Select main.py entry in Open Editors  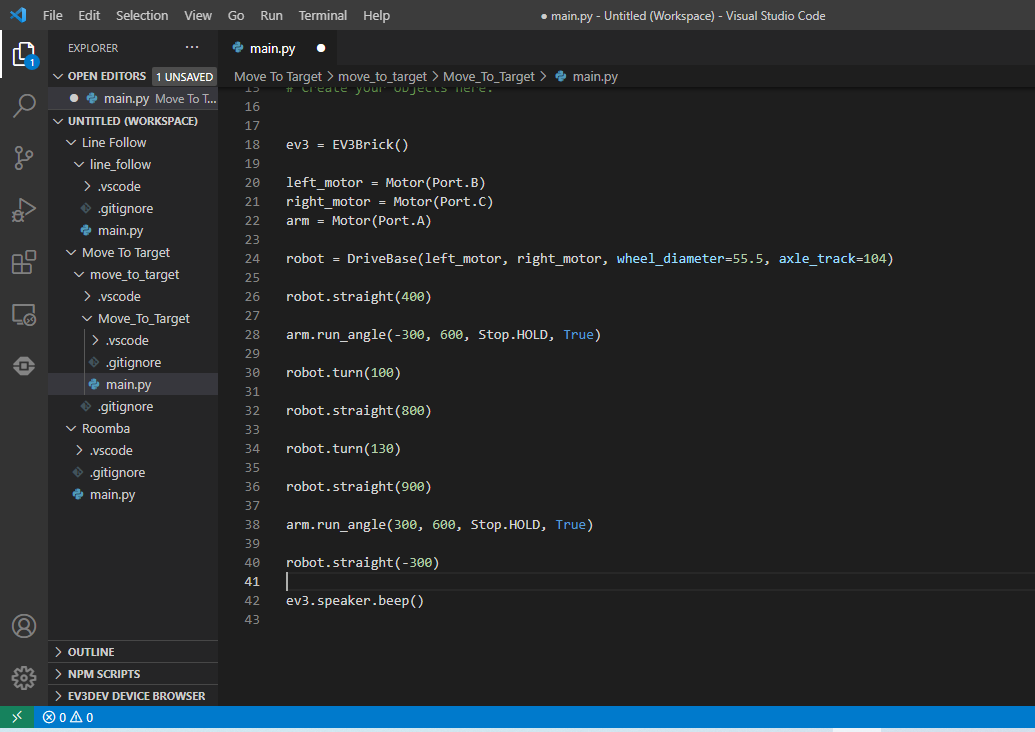[x=133, y=98]
